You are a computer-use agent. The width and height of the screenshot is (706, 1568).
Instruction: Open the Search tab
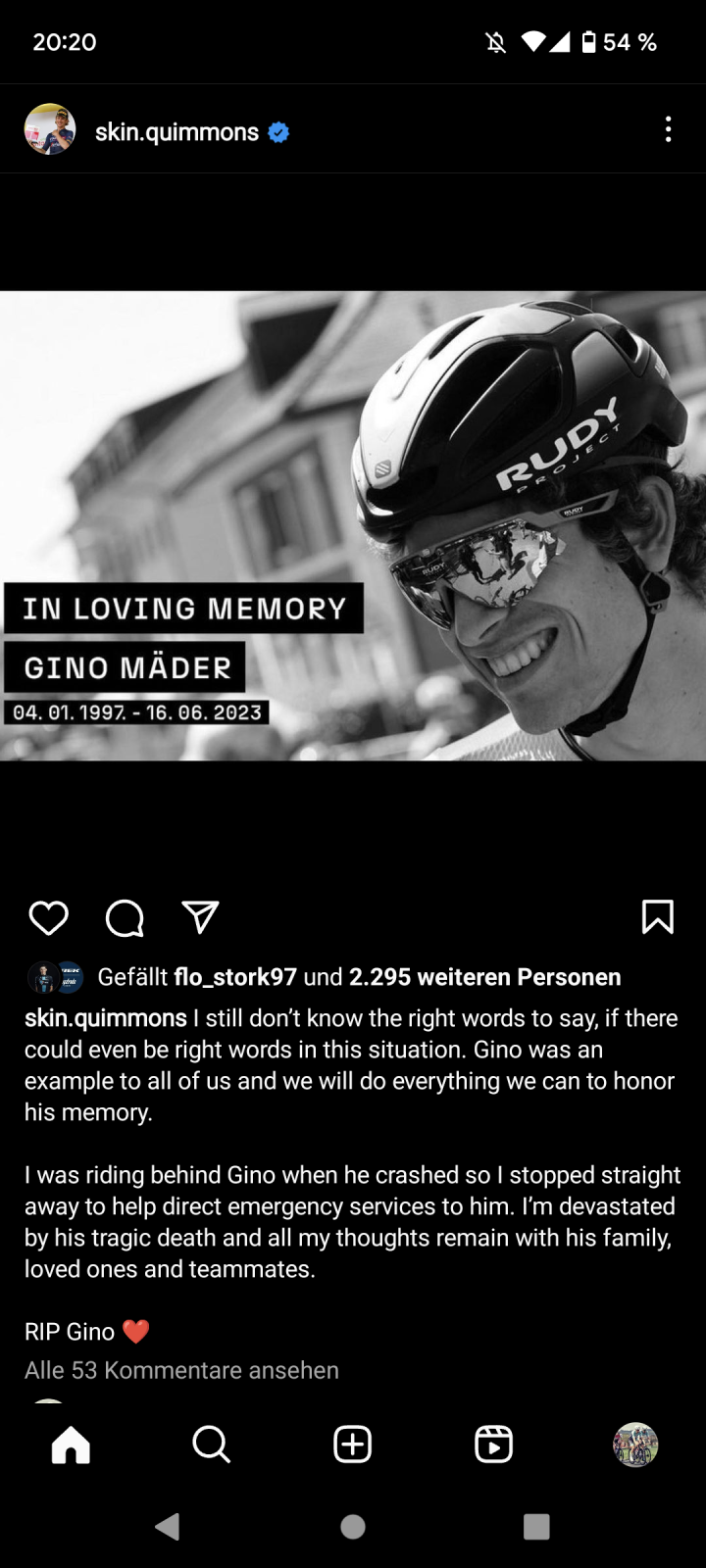tap(211, 1445)
